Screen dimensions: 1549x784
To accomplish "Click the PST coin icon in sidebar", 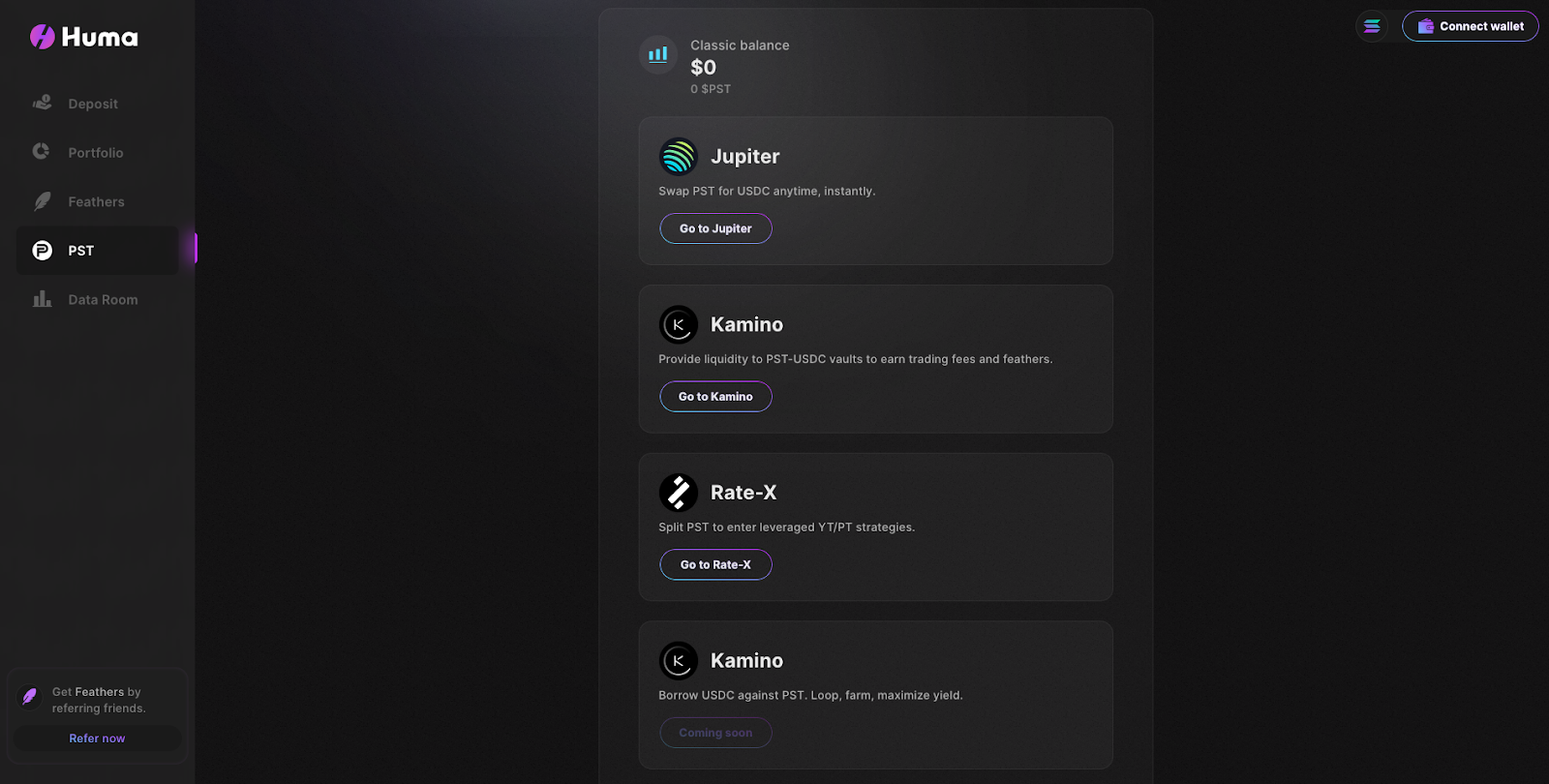I will pyautogui.click(x=42, y=251).
